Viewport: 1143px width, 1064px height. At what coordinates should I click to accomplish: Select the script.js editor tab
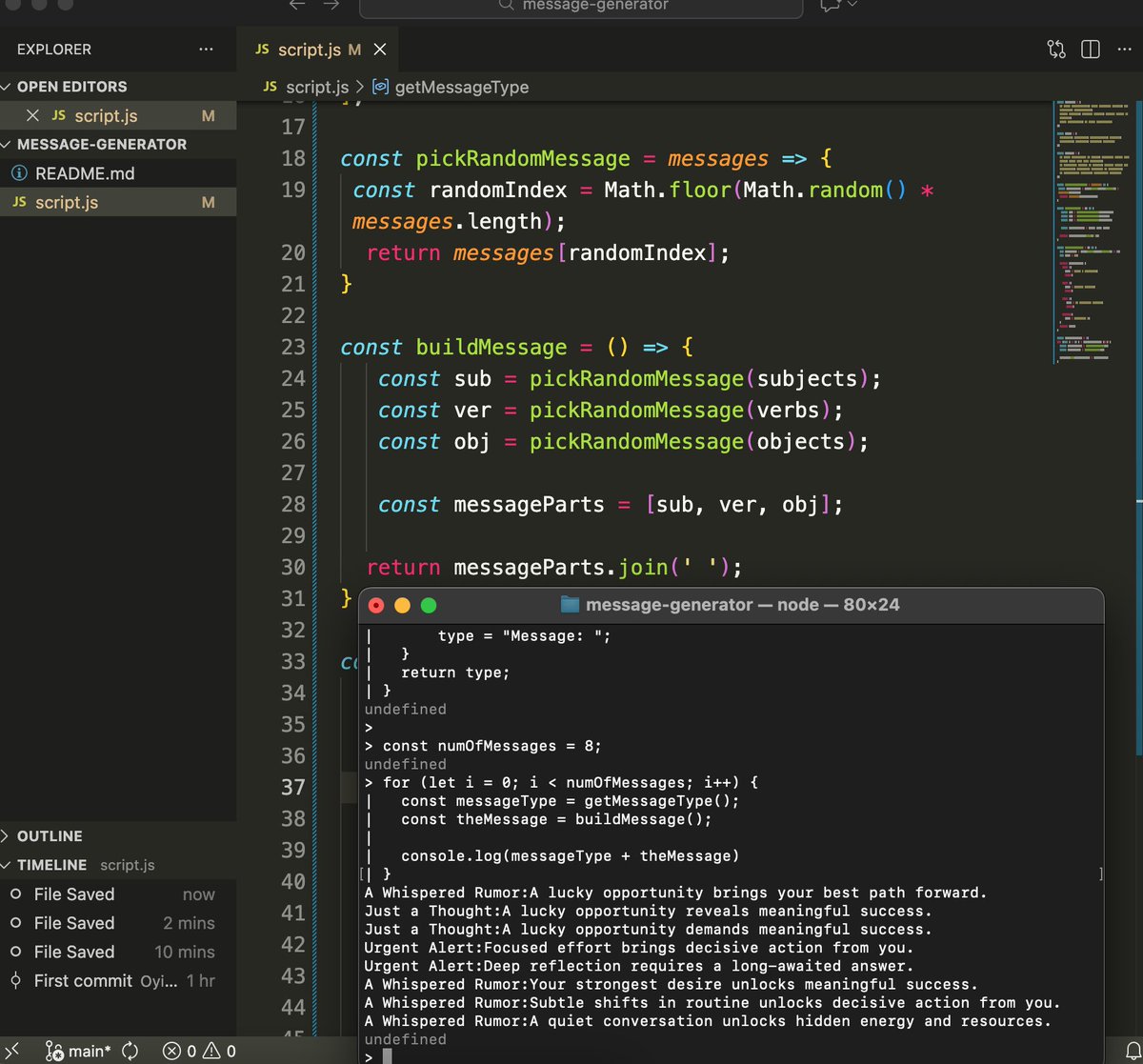point(317,50)
